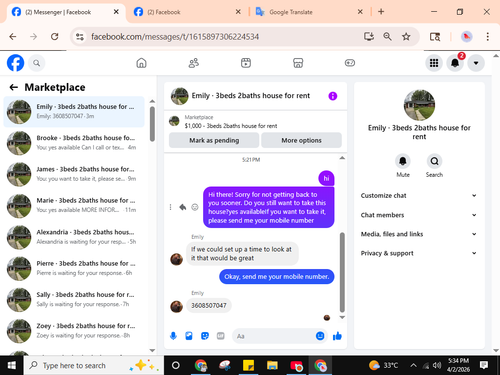Open conversation info purple icon
The width and height of the screenshot is (500, 375).
pyautogui.click(x=333, y=96)
